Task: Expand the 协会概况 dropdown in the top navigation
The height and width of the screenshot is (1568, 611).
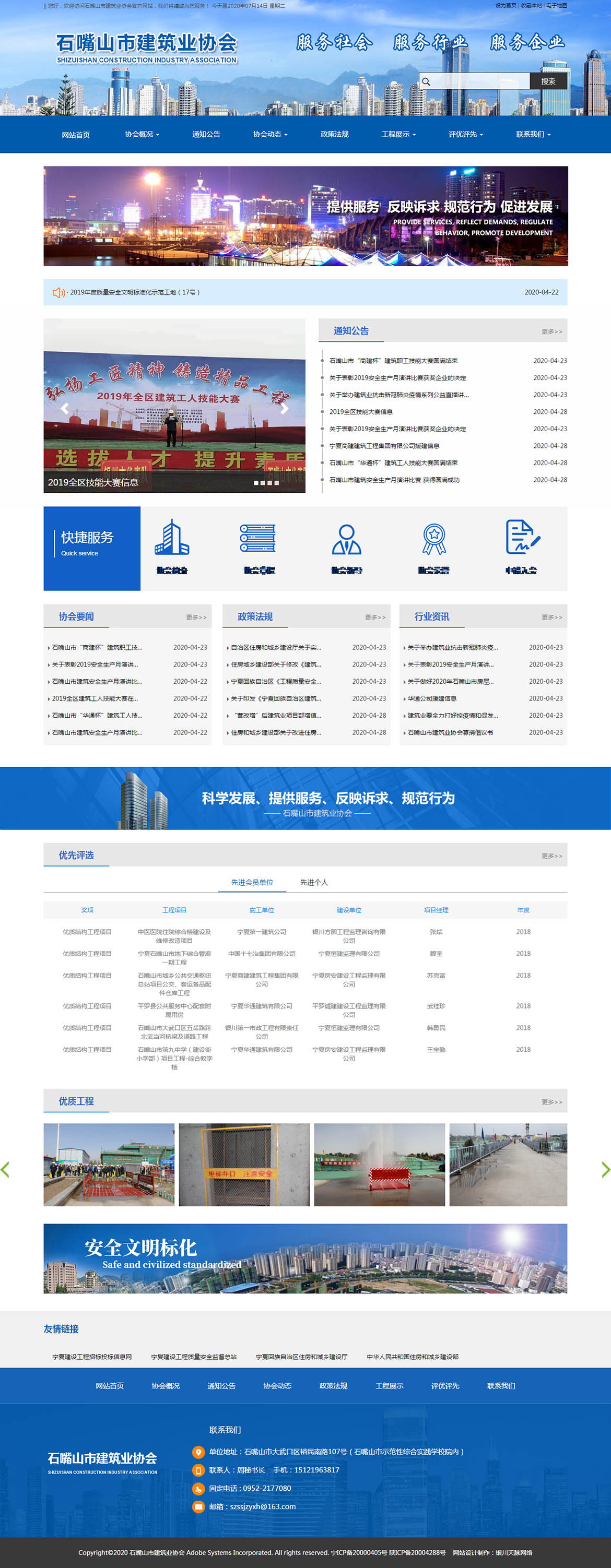Action: [x=142, y=135]
